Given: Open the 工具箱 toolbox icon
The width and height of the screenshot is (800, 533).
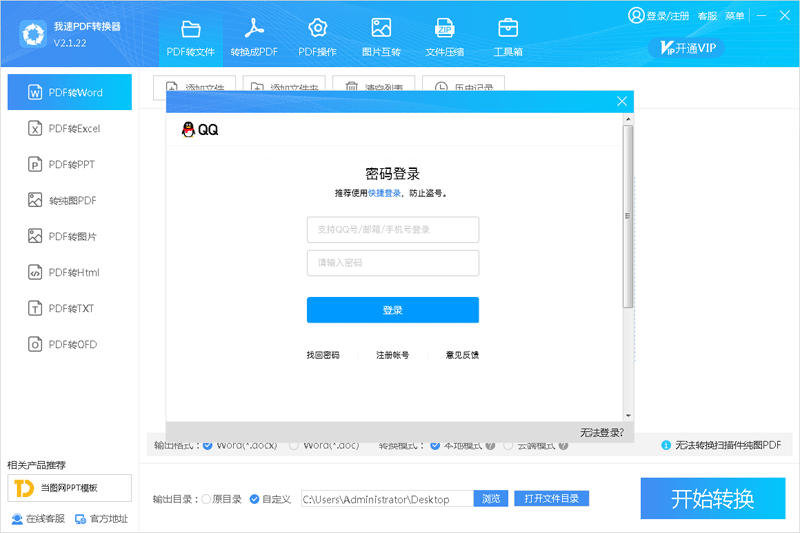Looking at the screenshot, I should coord(508,28).
